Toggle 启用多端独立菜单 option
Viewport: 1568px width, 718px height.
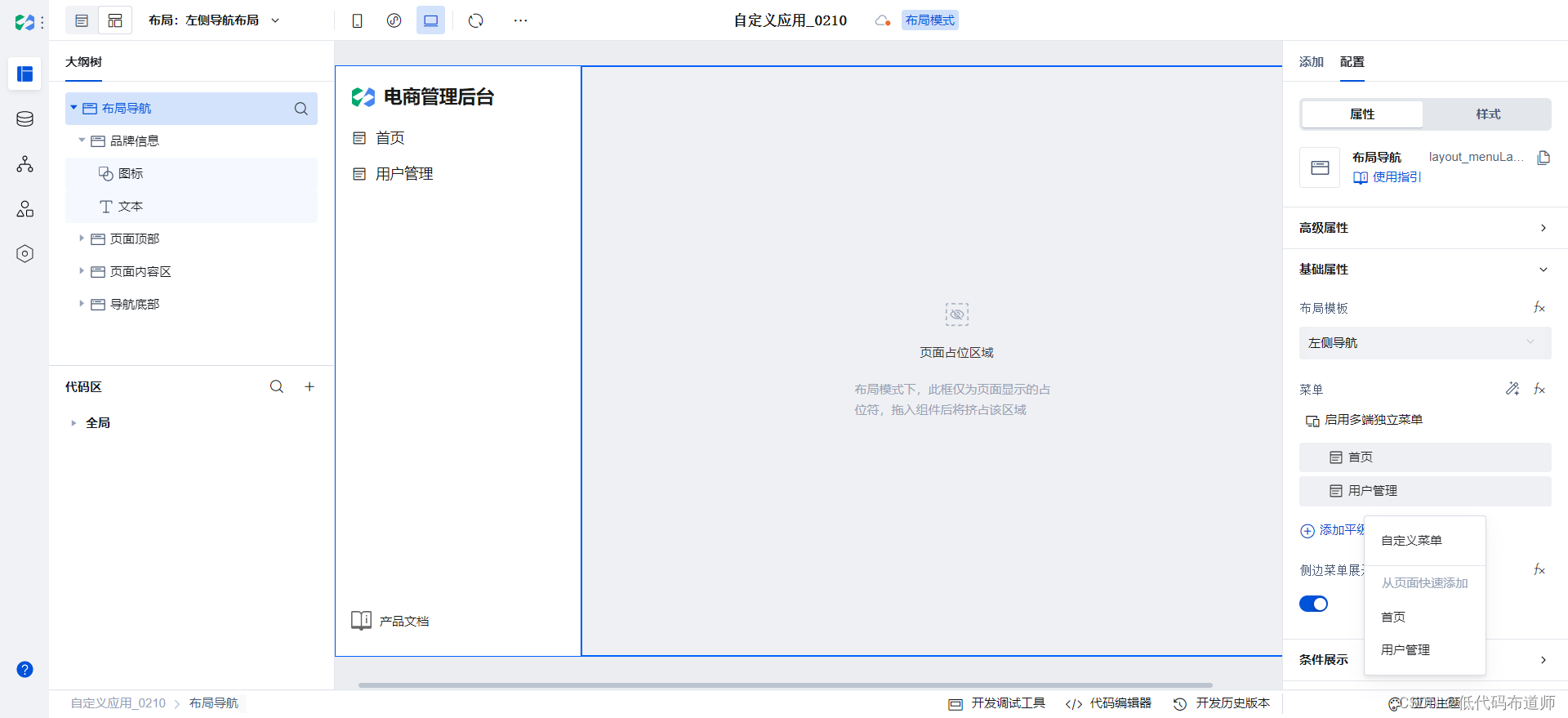(1364, 420)
